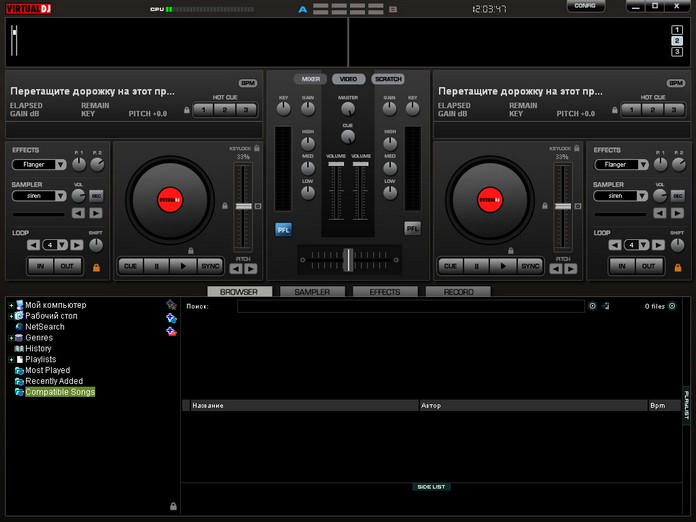The image size is (696, 522).
Task: Click the orange loop lock icon on left deck
Action: click(97, 267)
